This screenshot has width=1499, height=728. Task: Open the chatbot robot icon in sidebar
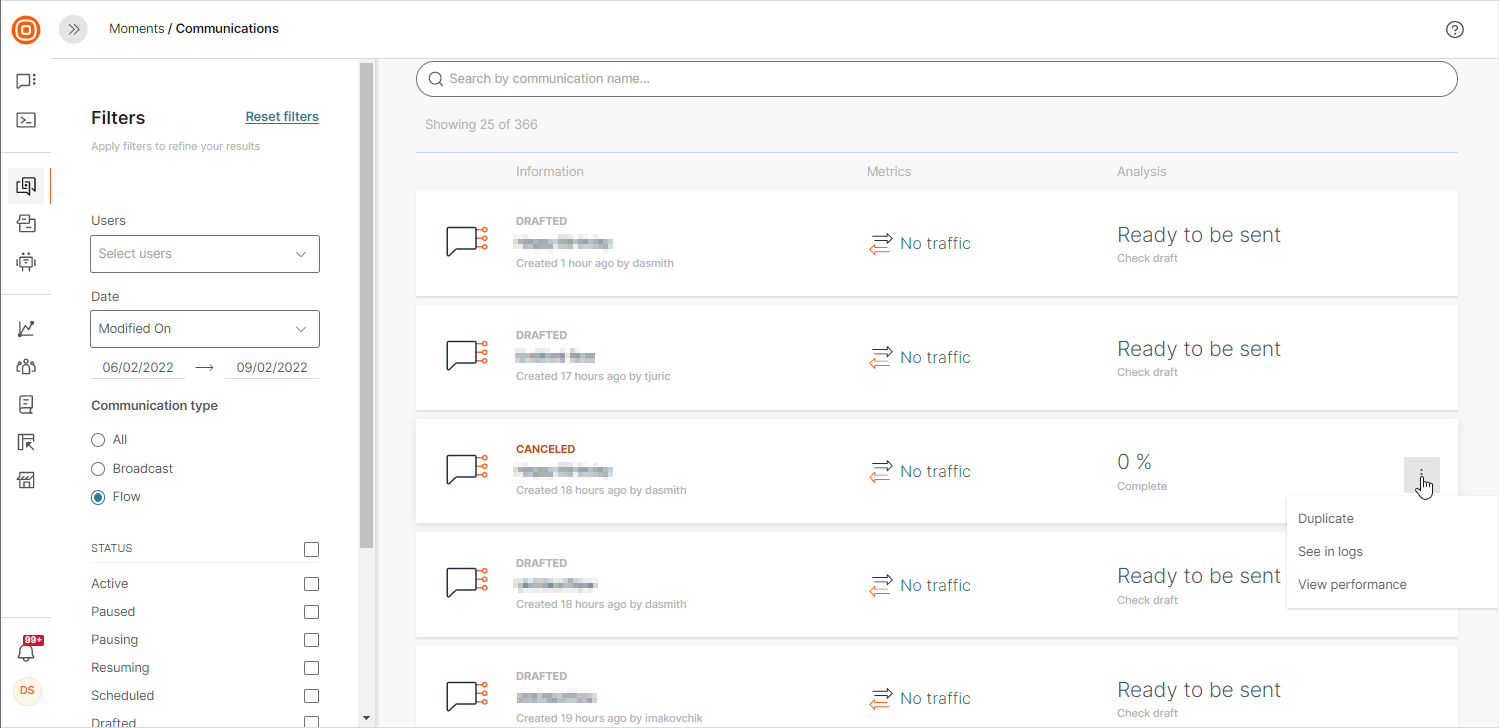pos(26,262)
